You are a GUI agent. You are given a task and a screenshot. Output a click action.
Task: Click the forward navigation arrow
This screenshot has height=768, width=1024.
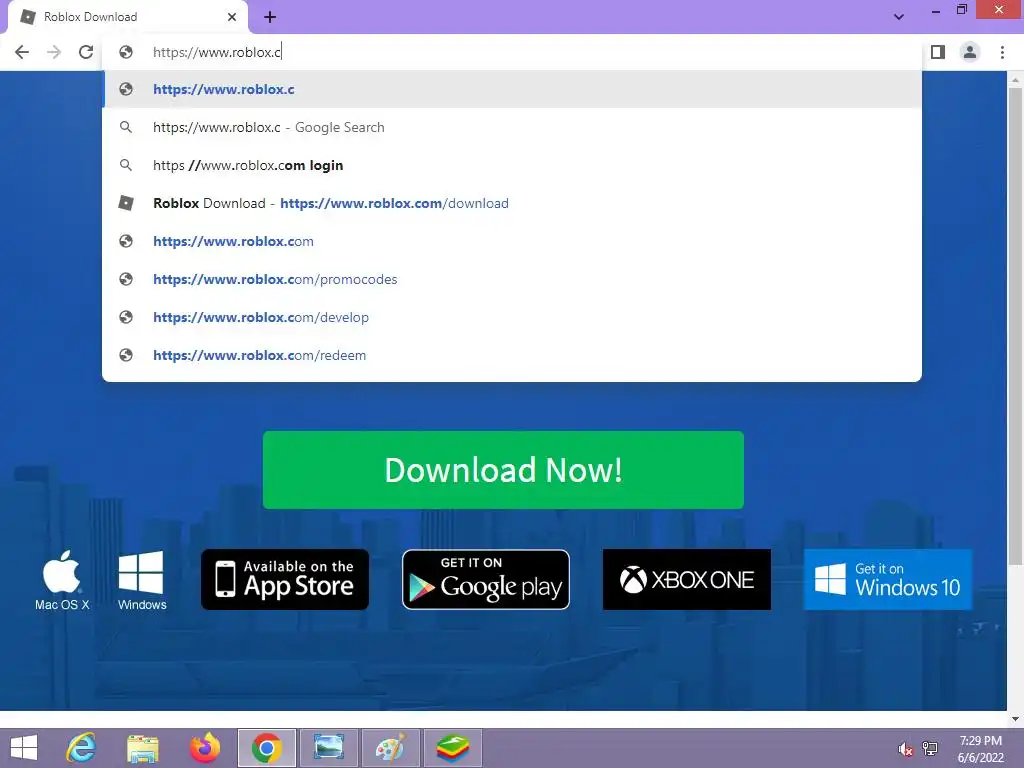point(54,52)
